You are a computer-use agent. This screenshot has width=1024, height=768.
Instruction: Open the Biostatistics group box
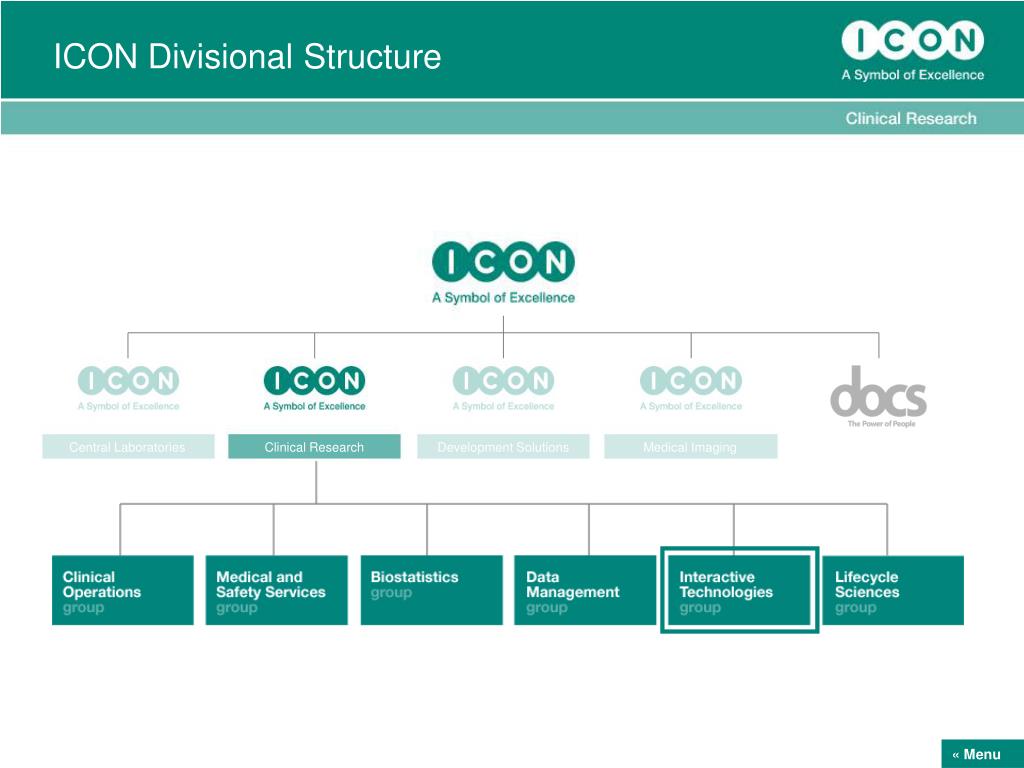(432, 590)
